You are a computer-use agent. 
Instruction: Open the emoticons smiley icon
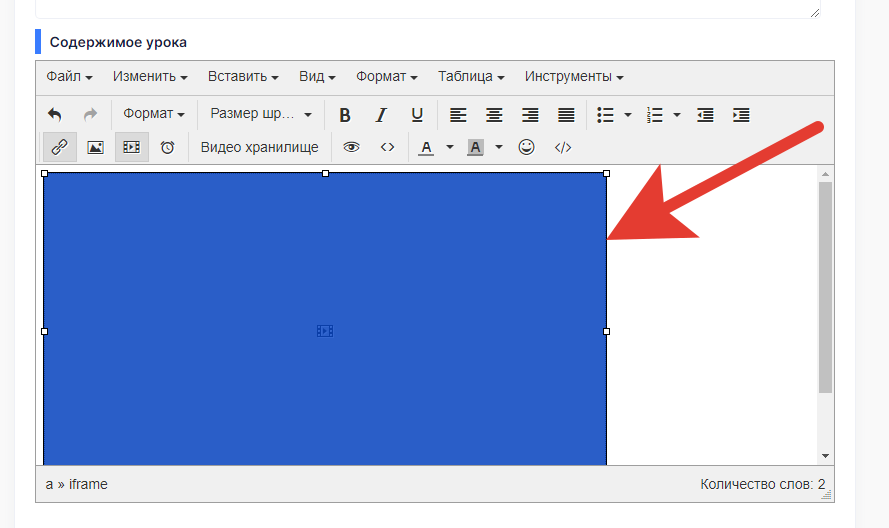[x=526, y=147]
